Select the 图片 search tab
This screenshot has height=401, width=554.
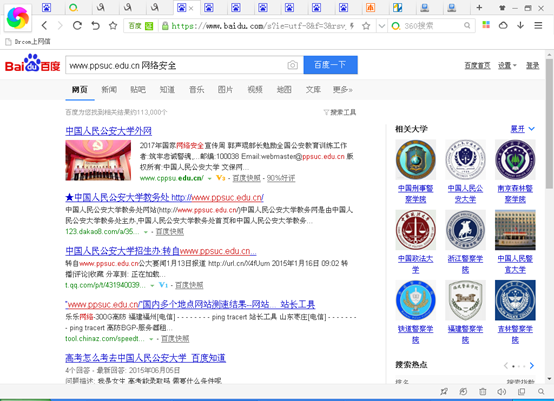[x=225, y=90]
